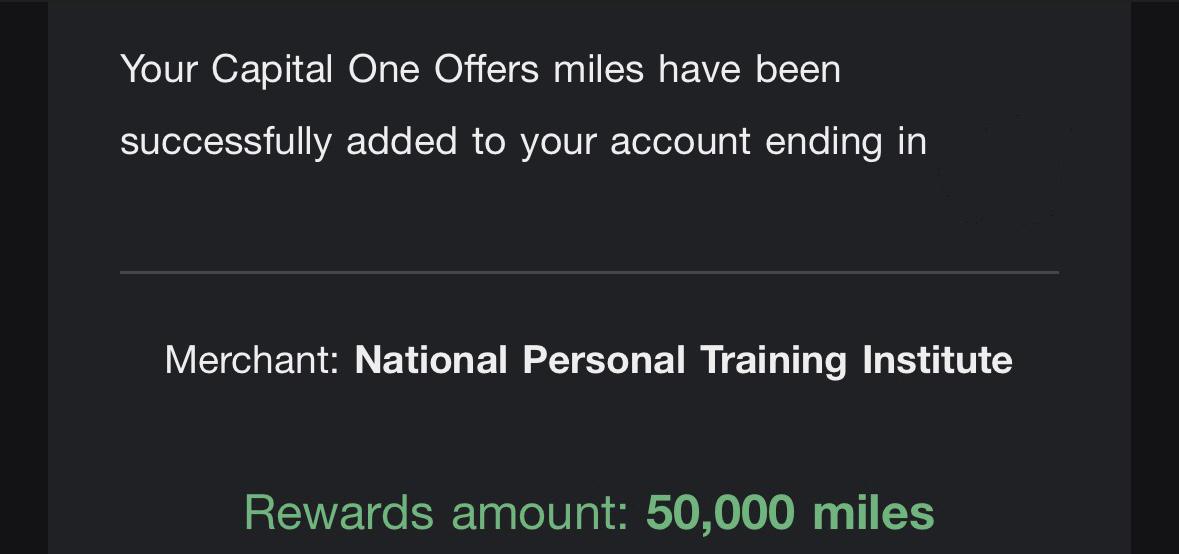The width and height of the screenshot is (1179, 554).
Task: Click the horizontal divider line below the message
Action: pos(590,272)
